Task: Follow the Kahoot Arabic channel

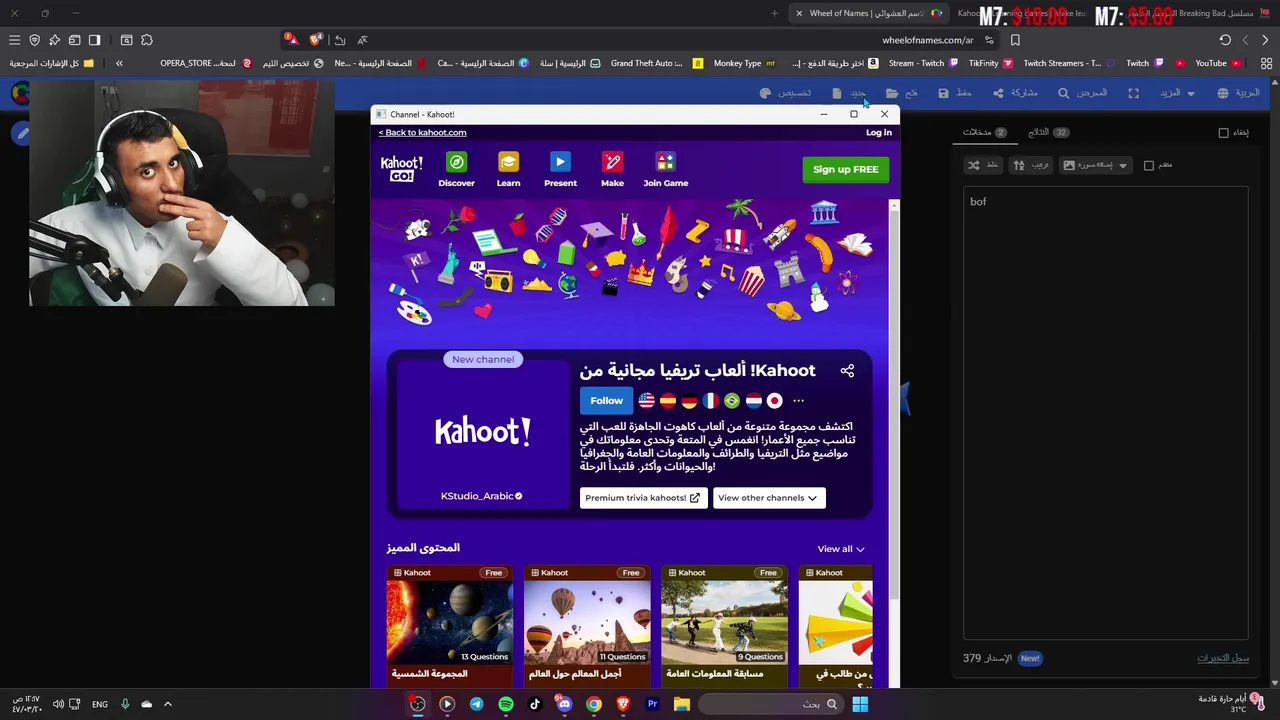Action: [606, 400]
